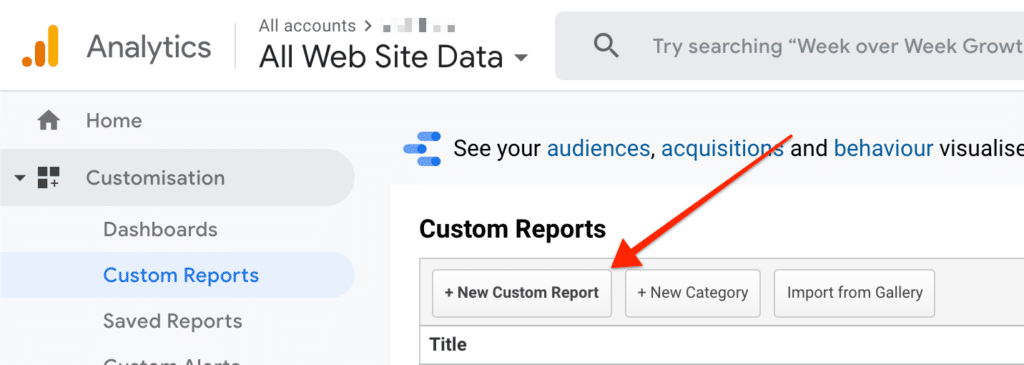Image resolution: width=1024 pixels, height=365 pixels.
Task: Collapse the Customisation section arrow
Action: 20,178
